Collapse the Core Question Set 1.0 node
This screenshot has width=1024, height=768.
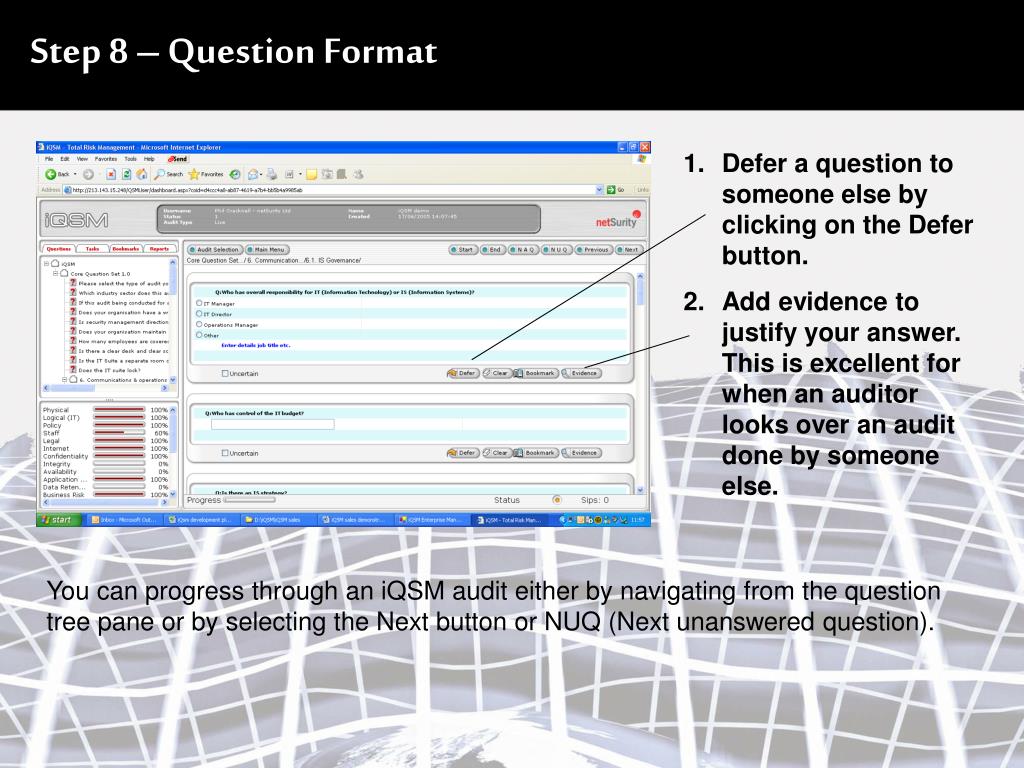point(56,274)
